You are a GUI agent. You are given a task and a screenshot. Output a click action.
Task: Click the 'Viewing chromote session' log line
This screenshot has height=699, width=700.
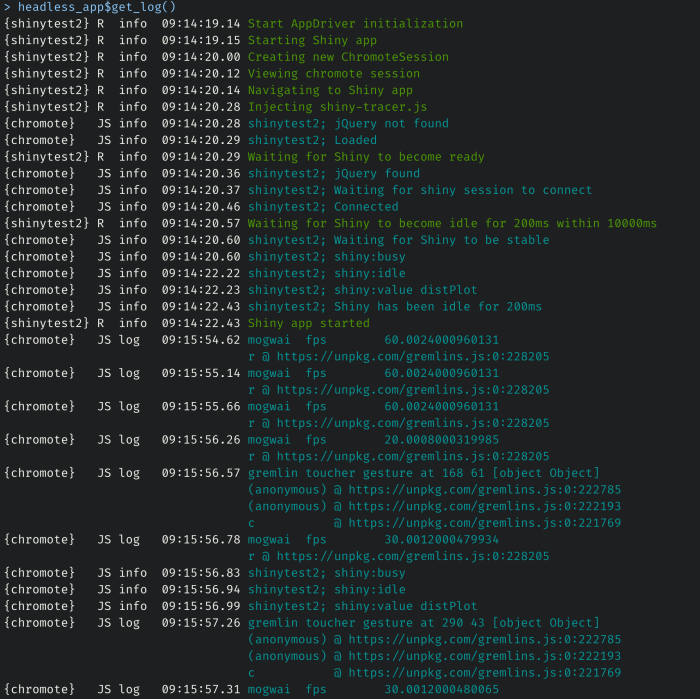[x=334, y=74]
